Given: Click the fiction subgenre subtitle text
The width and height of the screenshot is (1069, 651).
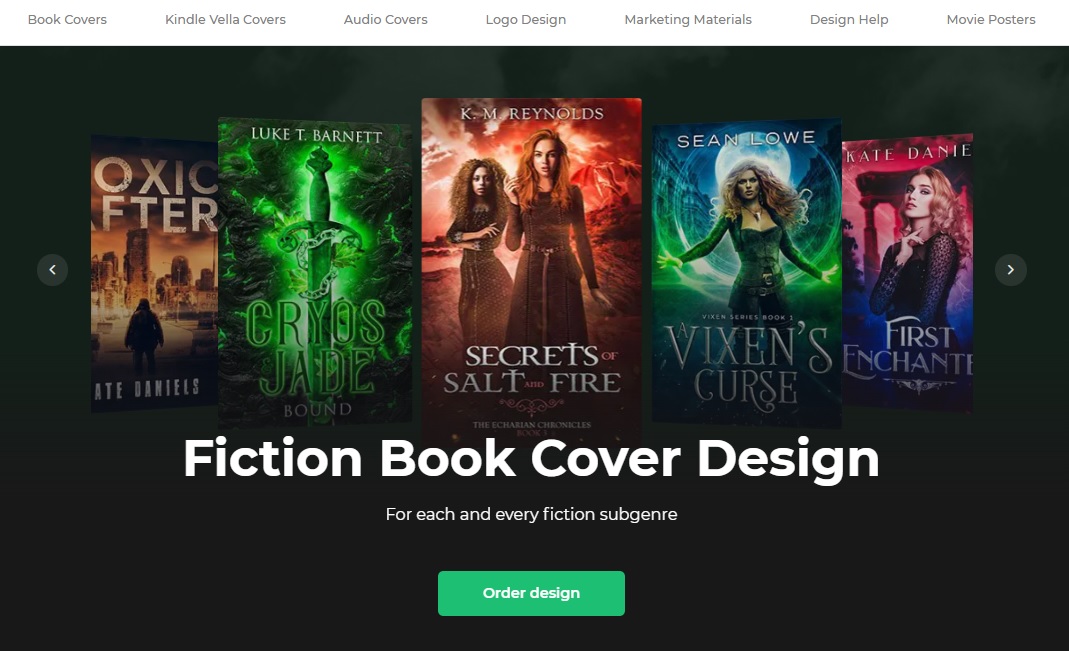Looking at the screenshot, I should point(531,514).
